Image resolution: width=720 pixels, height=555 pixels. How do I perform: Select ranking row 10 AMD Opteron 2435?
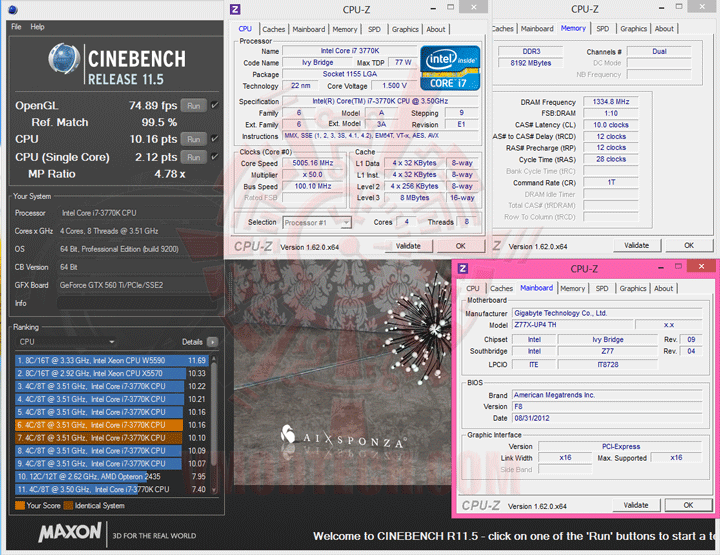click(x=112, y=476)
